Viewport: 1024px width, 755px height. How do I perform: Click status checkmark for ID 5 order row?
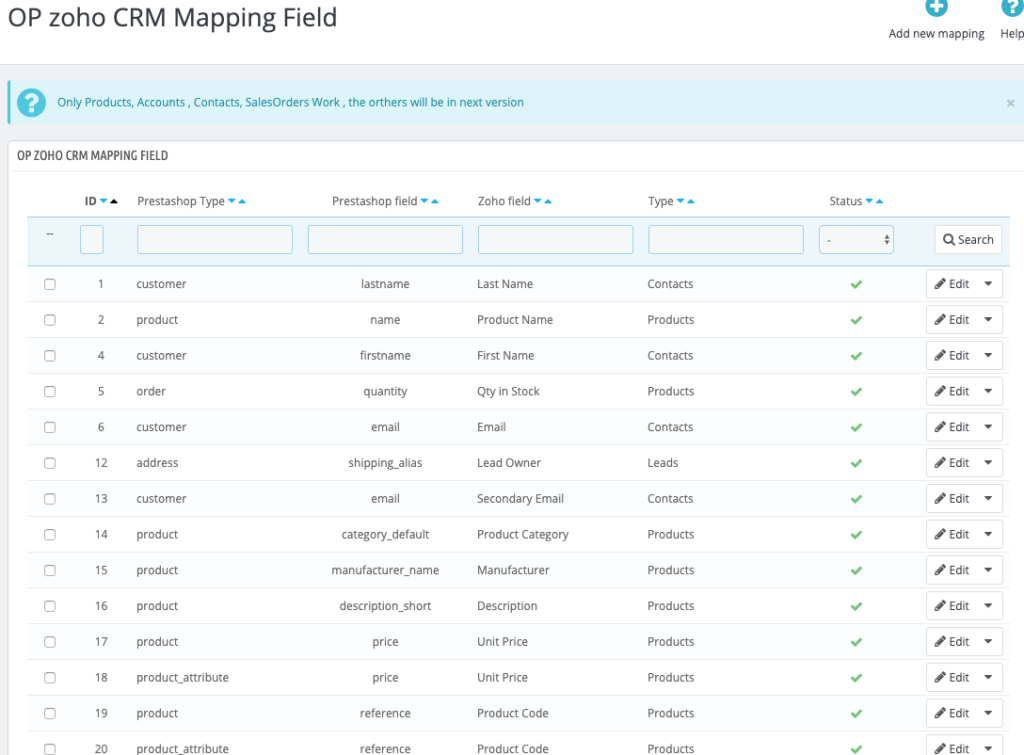856,392
